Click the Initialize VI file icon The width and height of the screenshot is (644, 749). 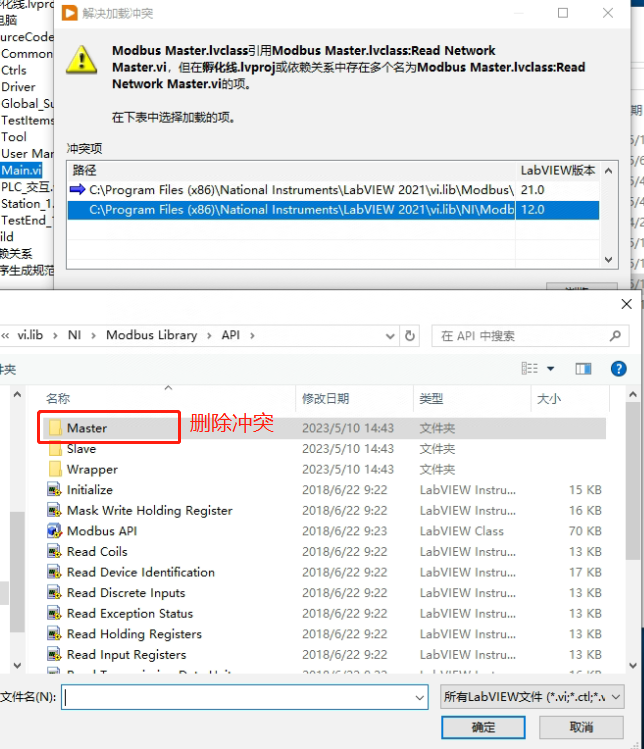coord(54,490)
